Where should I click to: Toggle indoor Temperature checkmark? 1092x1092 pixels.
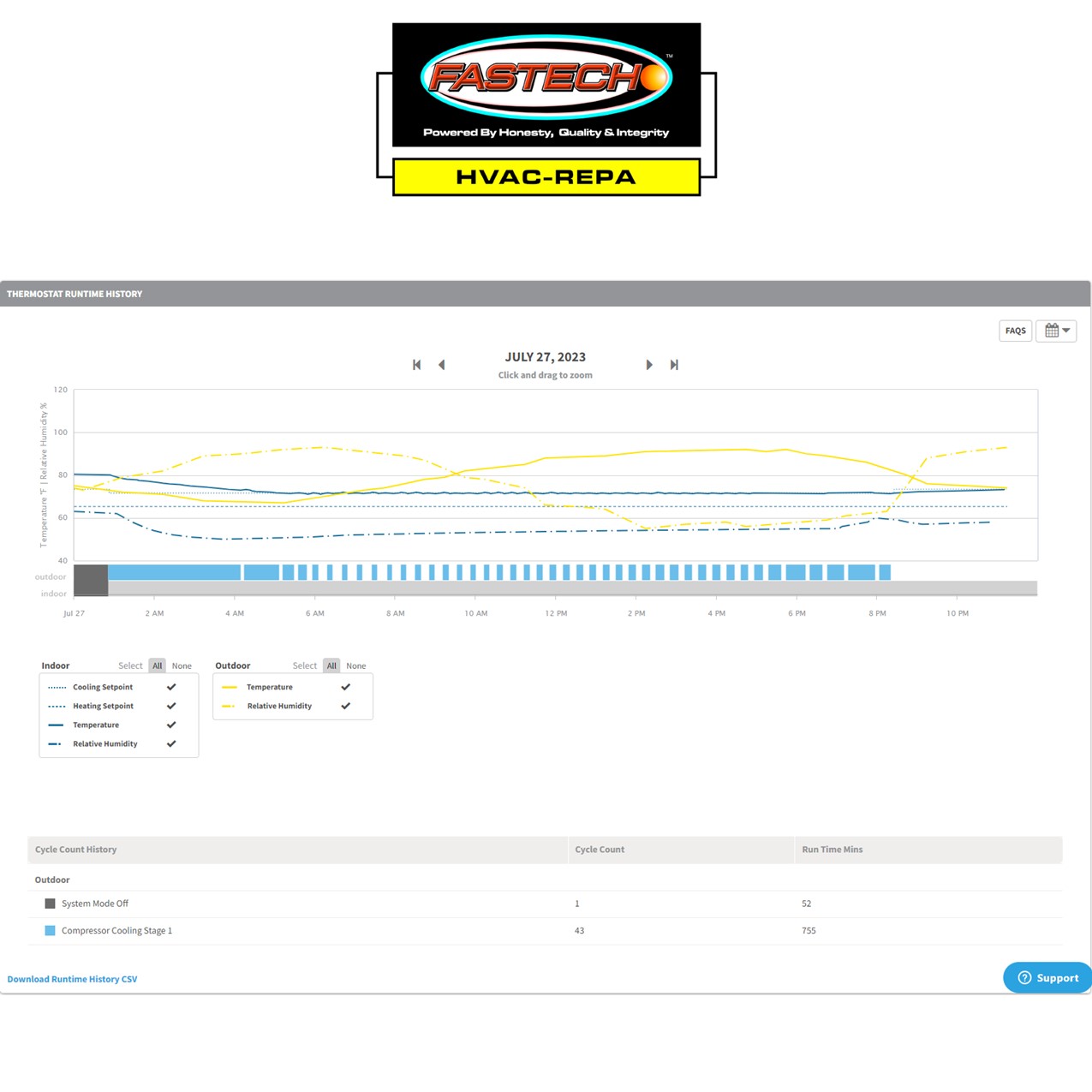[x=171, y=725]
